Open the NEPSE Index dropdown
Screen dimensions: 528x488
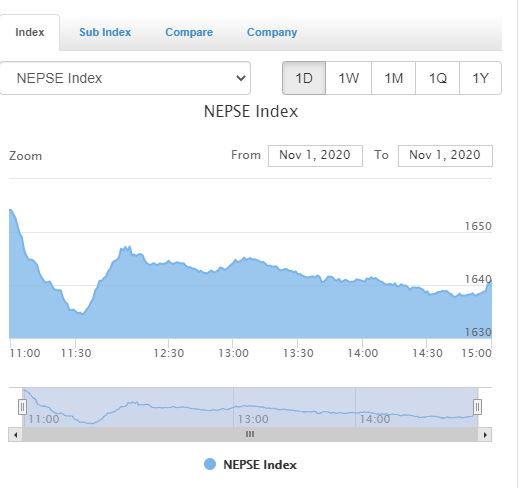[x=125, y=78]
